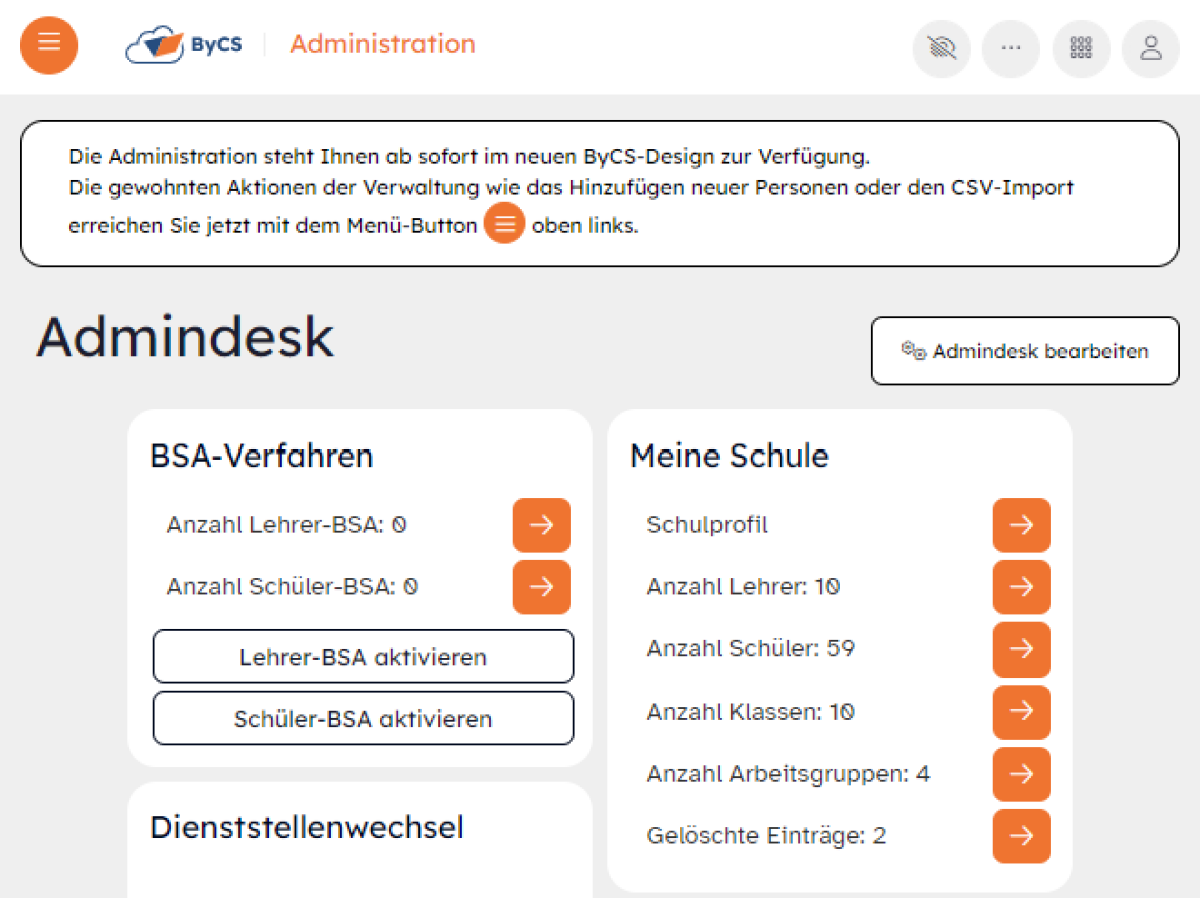Open Anzahl Lehrer-BSA arrow
1200x898 pixels.
tap(542, 525)
